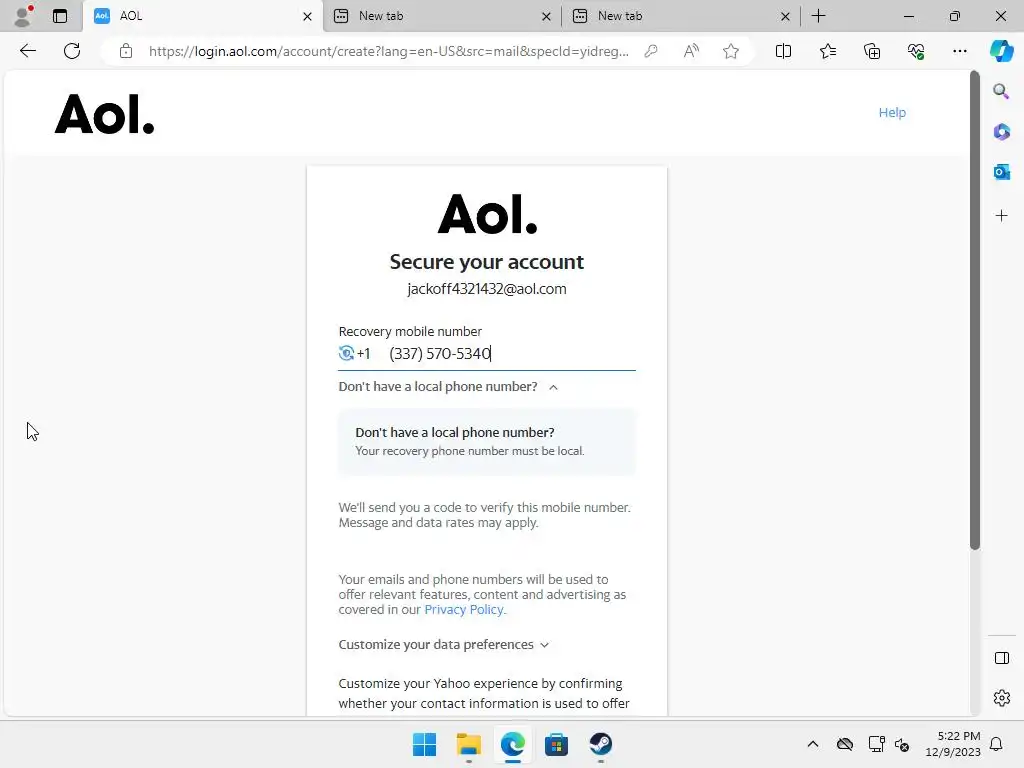Open Browser essentials heart icon
Image resolution: width=1024 pixels, height=768 pixels.
click(916, 51)
